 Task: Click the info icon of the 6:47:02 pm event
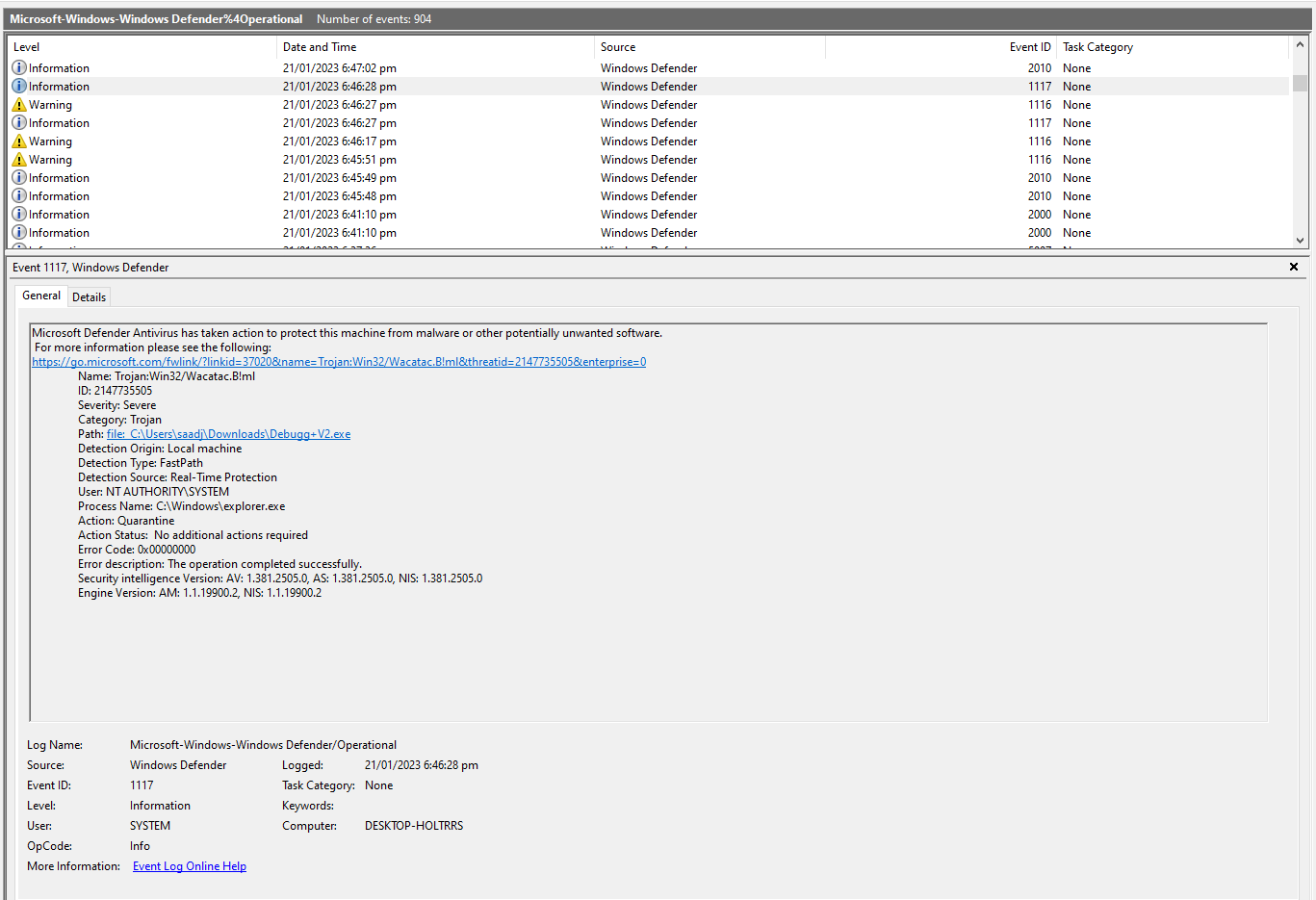tap(18, 68)
